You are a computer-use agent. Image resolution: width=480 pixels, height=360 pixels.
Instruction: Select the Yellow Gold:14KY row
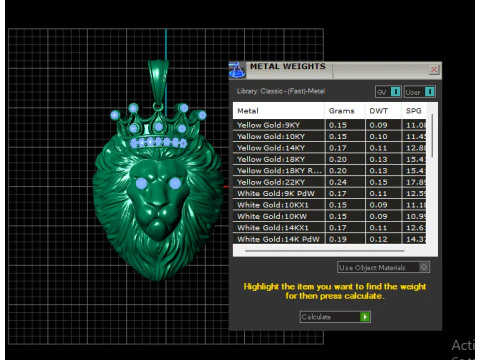tap(329, 148)
